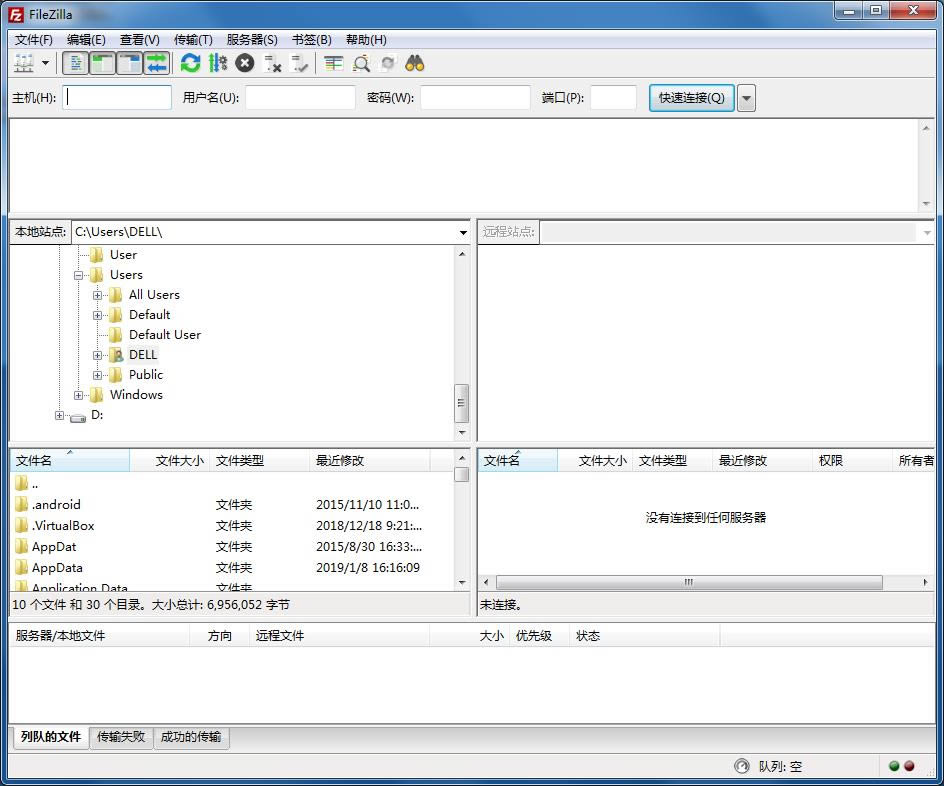
Task: Open the 服务器(S) menu
Action: coord(252,40)
